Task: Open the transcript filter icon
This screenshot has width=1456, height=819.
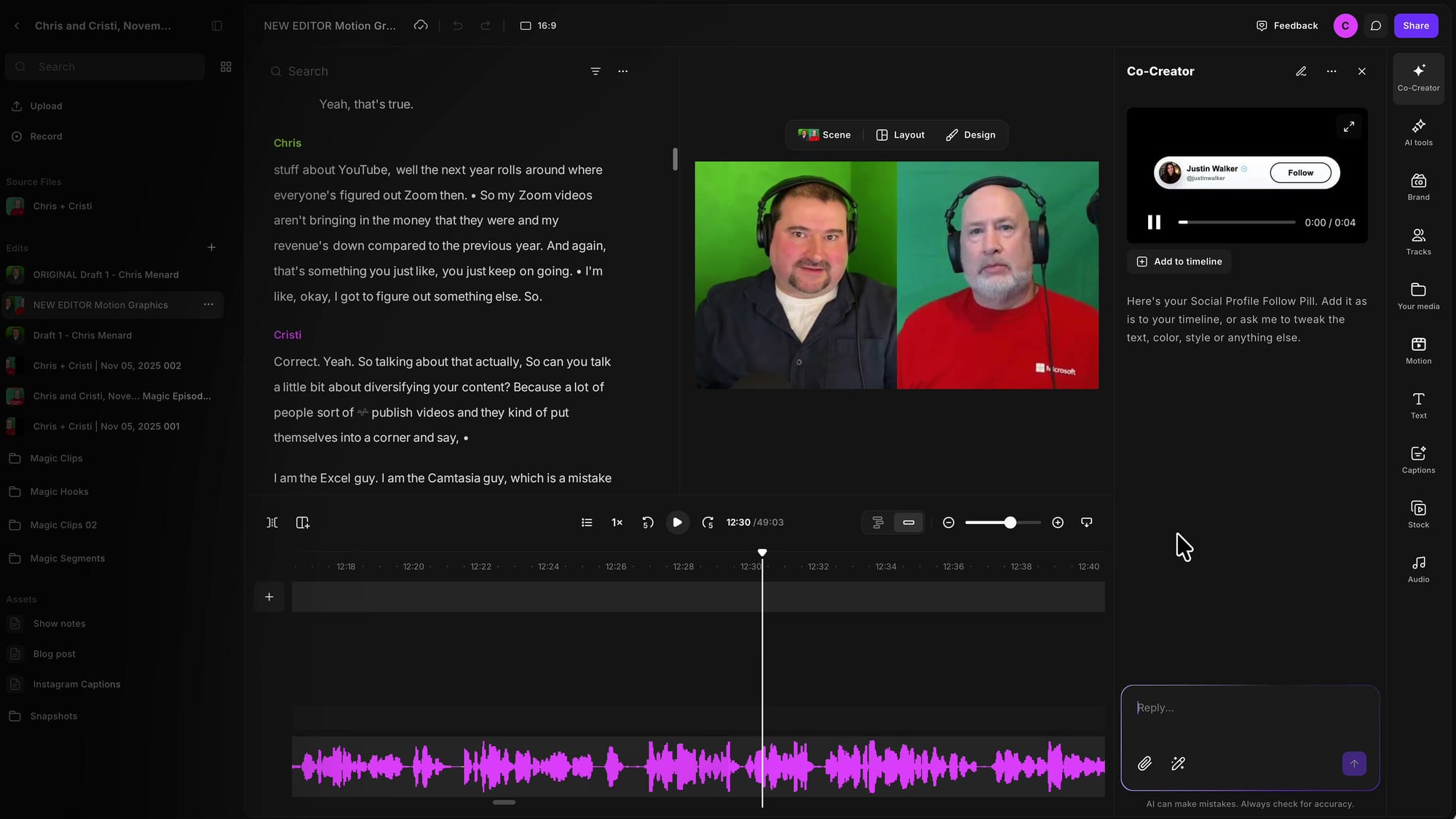Action: [596, 71]
